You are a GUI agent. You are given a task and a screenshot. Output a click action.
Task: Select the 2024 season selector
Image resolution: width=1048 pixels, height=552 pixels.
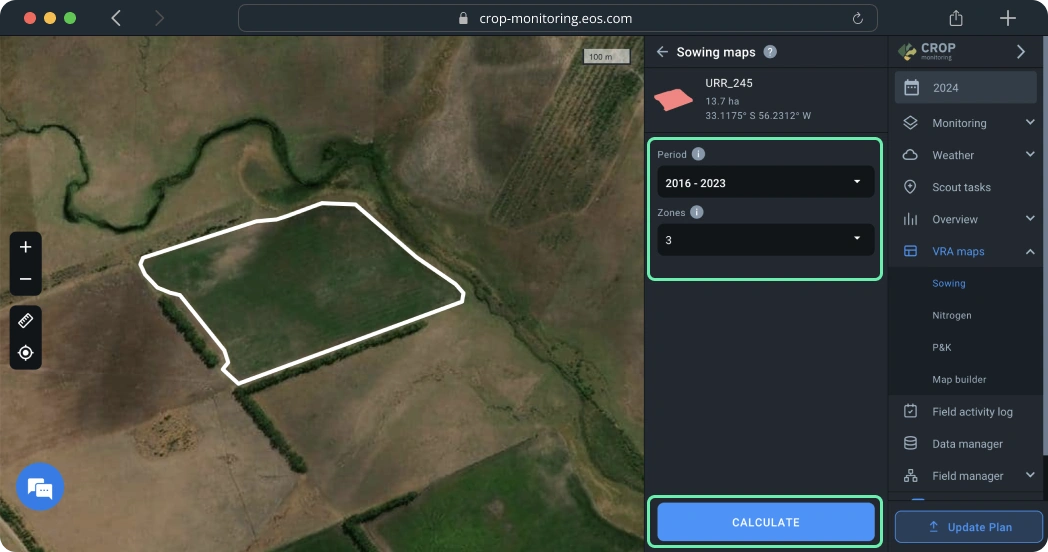965,87
